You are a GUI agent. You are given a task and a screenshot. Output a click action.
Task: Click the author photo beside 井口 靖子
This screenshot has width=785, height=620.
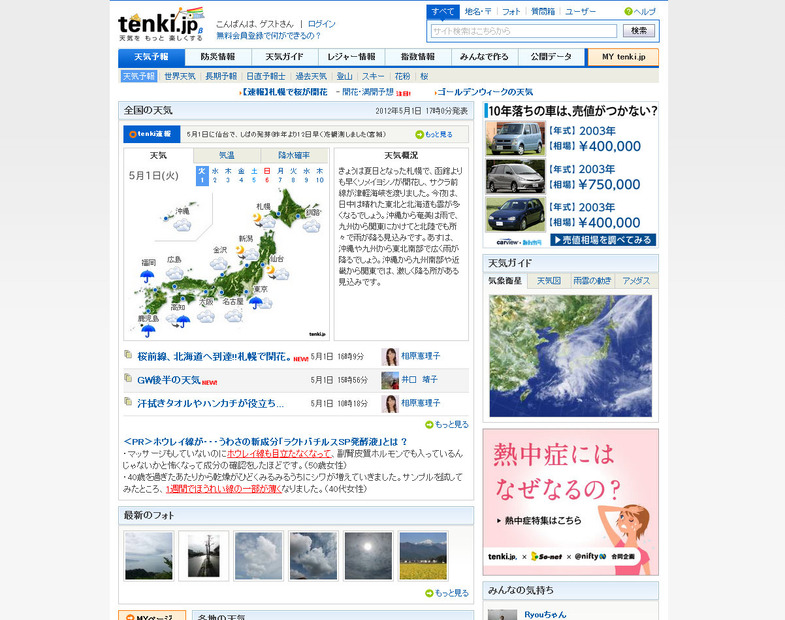(390, 380)
